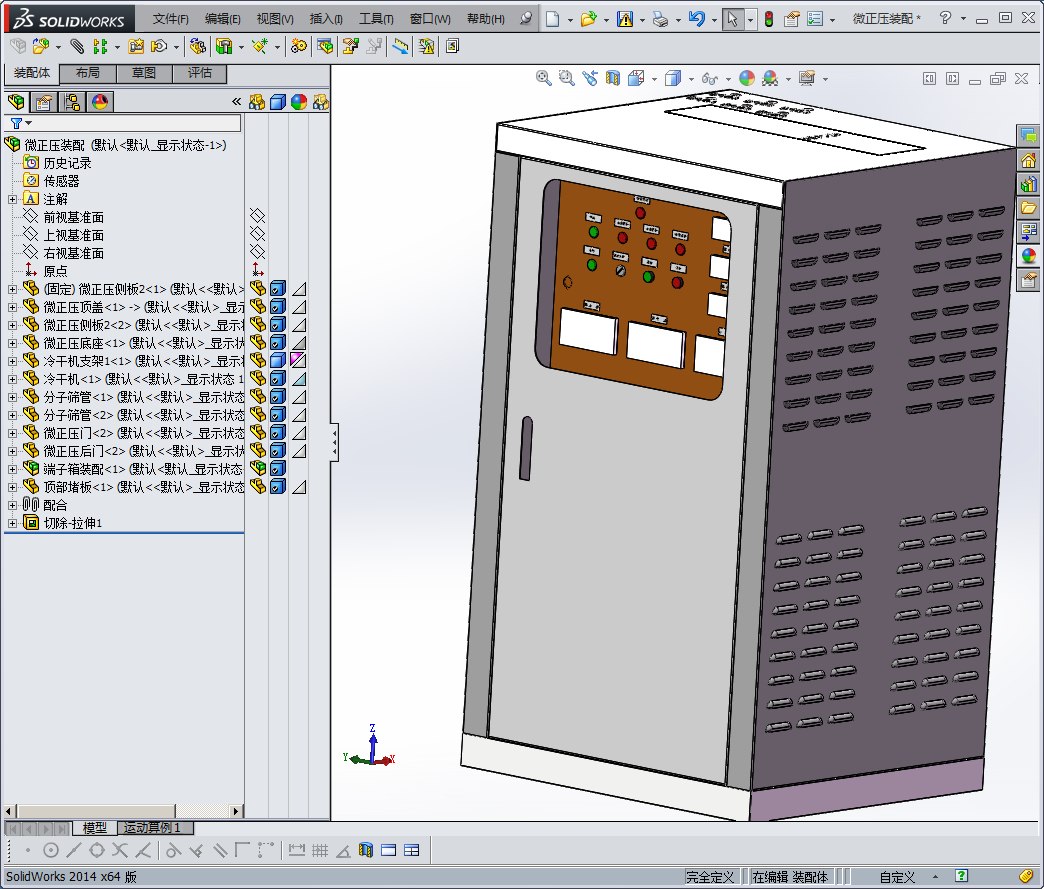Image resolution: width=1044 pixels, height=889 pixels.
Task: Toggle display mode for 冷干机支架1 component
Action: click(x=278, y=360)
